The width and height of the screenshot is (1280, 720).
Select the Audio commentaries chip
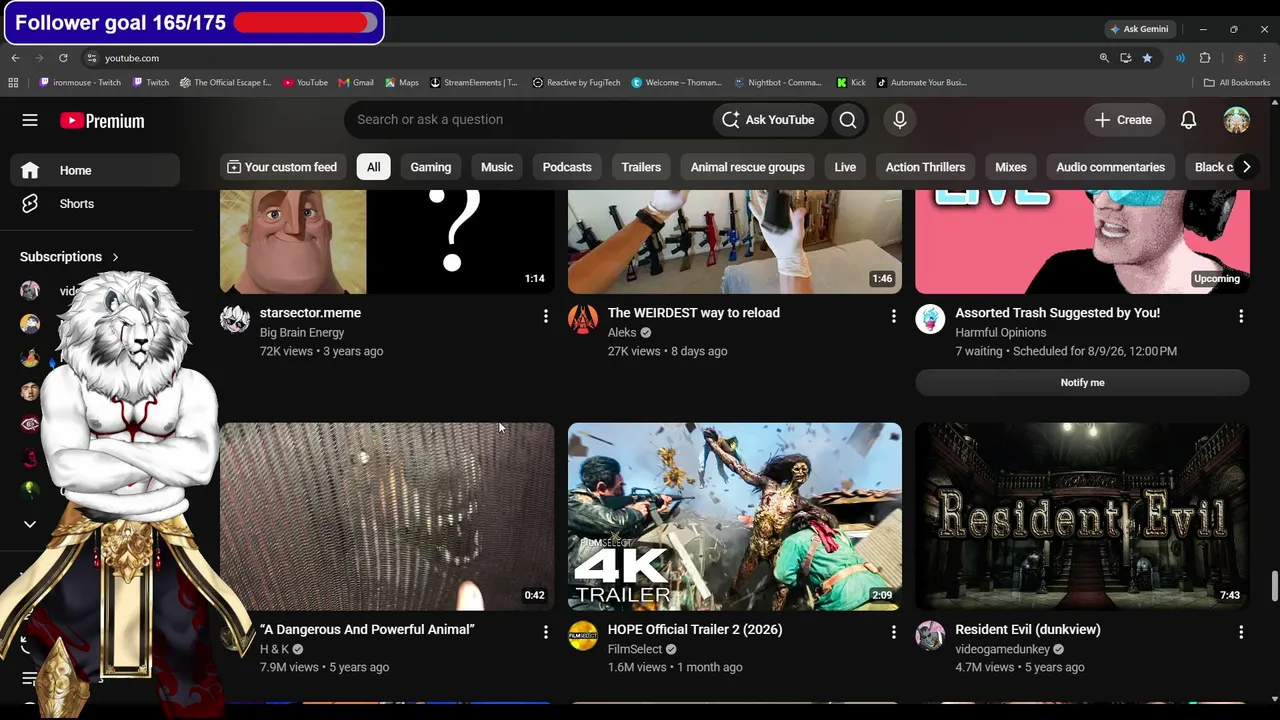pyautogui.click(x=1110, y=167)
